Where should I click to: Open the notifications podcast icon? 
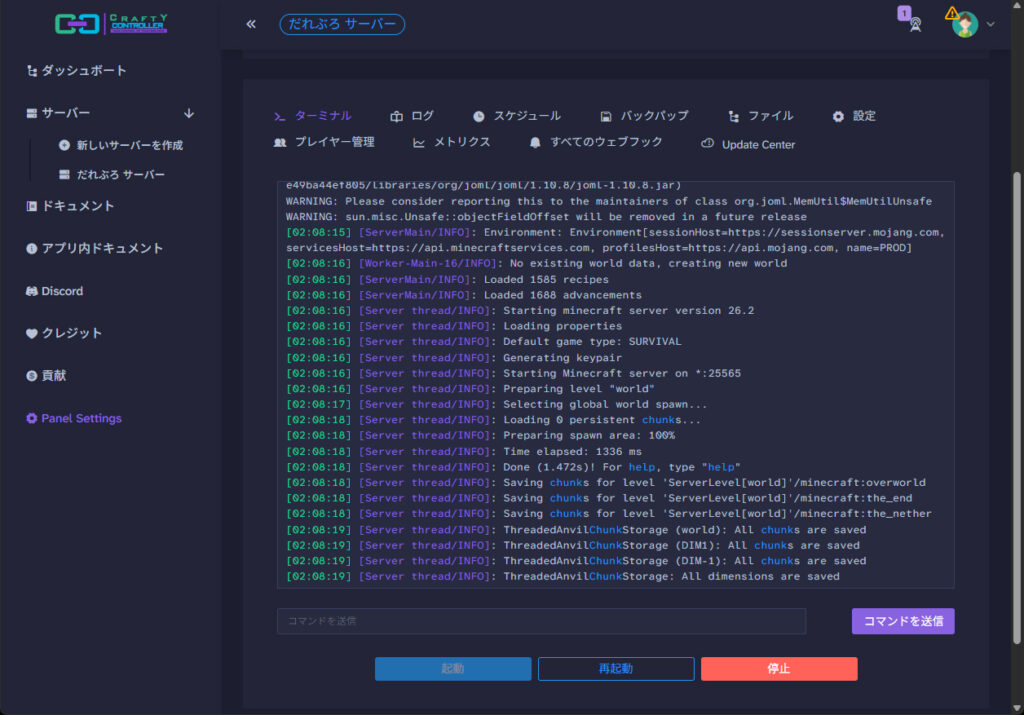pyautogui.click(x=915, y=25)
